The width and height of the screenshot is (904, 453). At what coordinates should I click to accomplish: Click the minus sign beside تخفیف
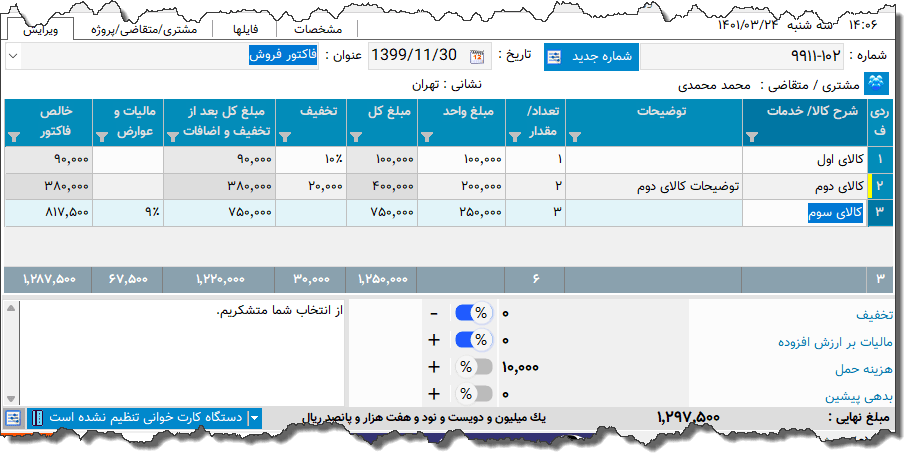(x=434, y=314)
